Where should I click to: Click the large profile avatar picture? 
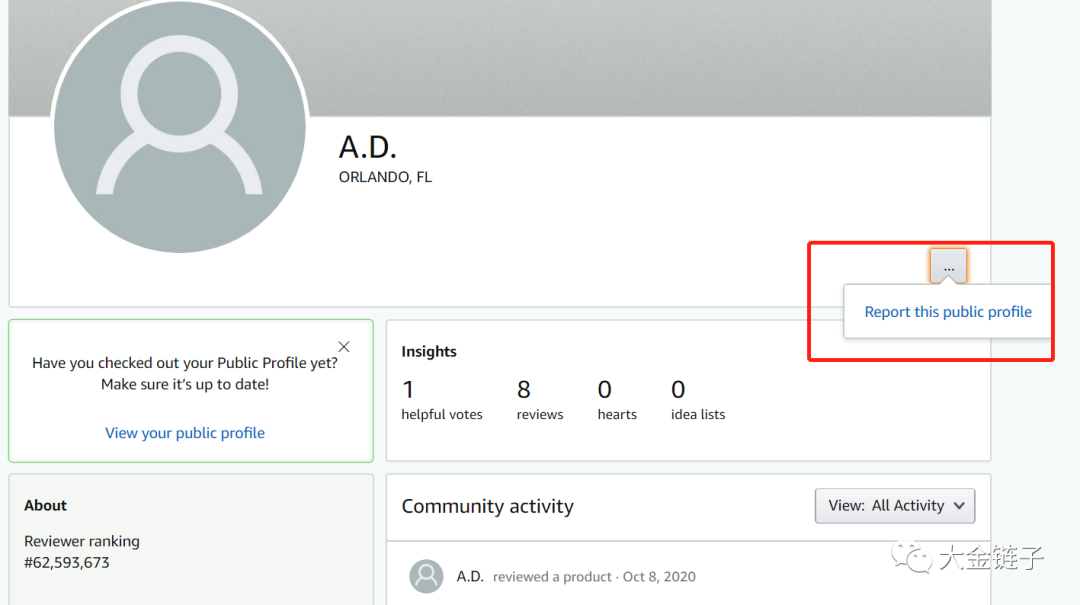[180, 125]
